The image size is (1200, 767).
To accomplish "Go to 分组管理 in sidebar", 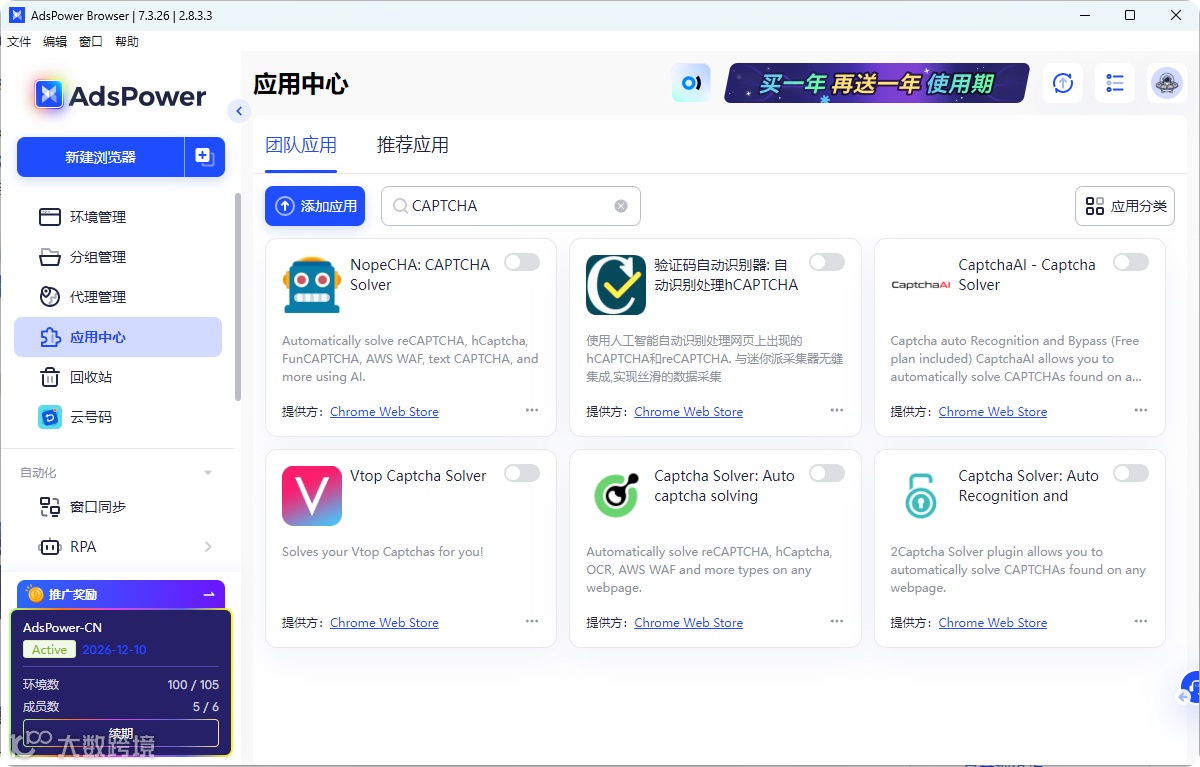I will pyautogui.click(x=118, y=257).
